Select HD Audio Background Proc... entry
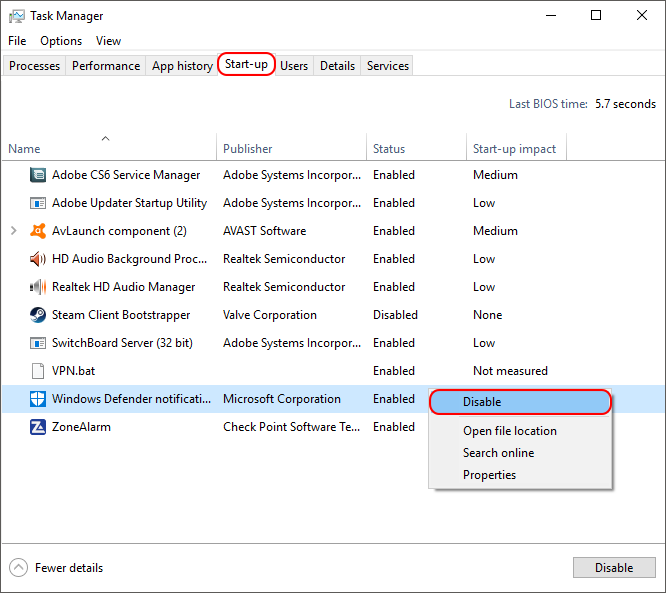Viewport: 666px width, 593px height. [333, 259]
